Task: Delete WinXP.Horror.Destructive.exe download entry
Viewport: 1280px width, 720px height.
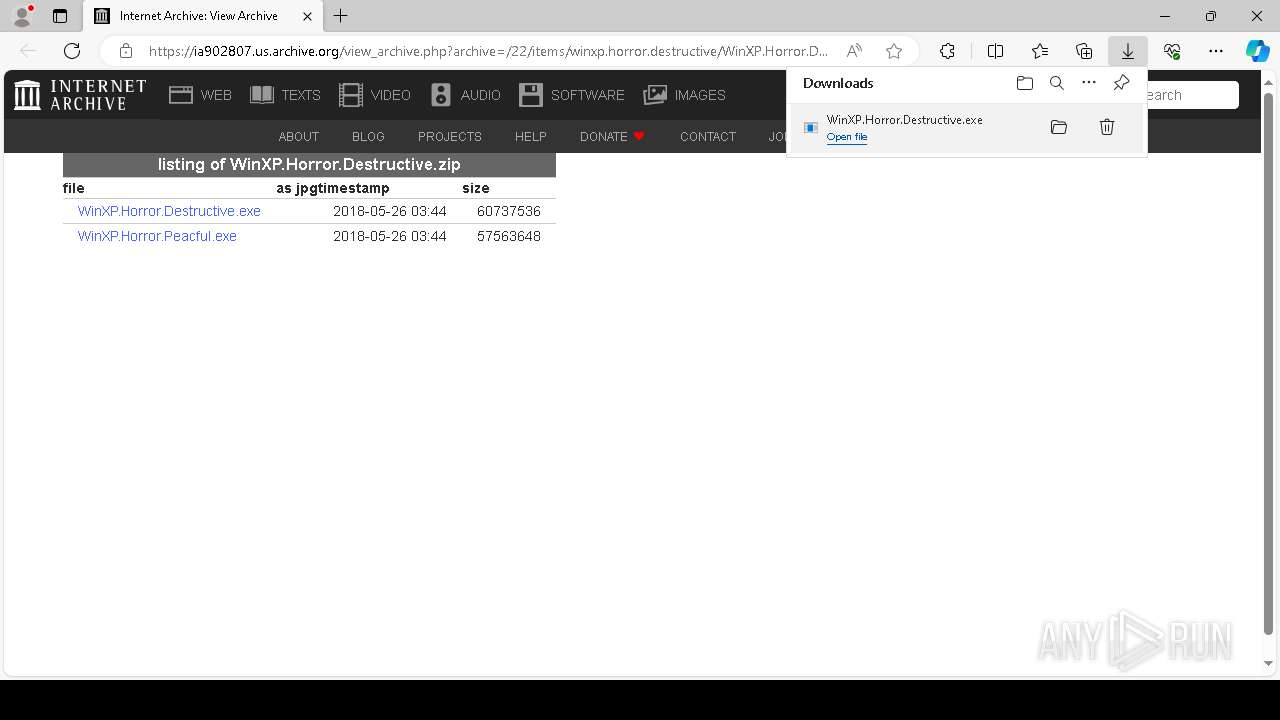Action: pos(1107,127)
